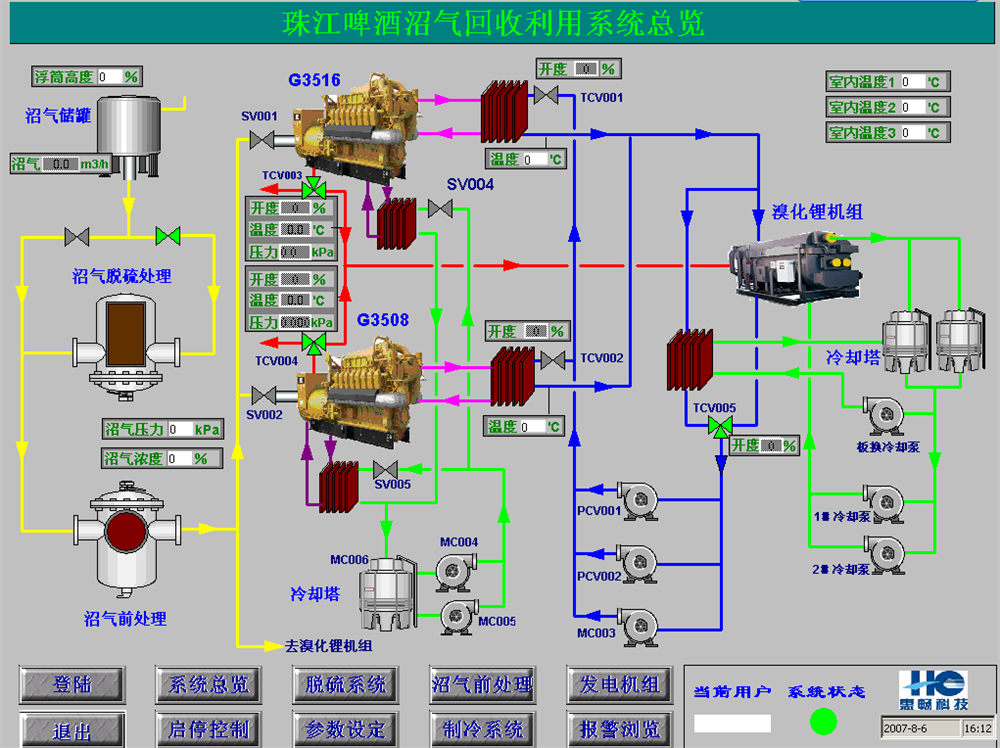Image resolution: width=1000 pixels, height=748 pixels.
Task: Click the 当前用户 user field
Action: point(733,723)
